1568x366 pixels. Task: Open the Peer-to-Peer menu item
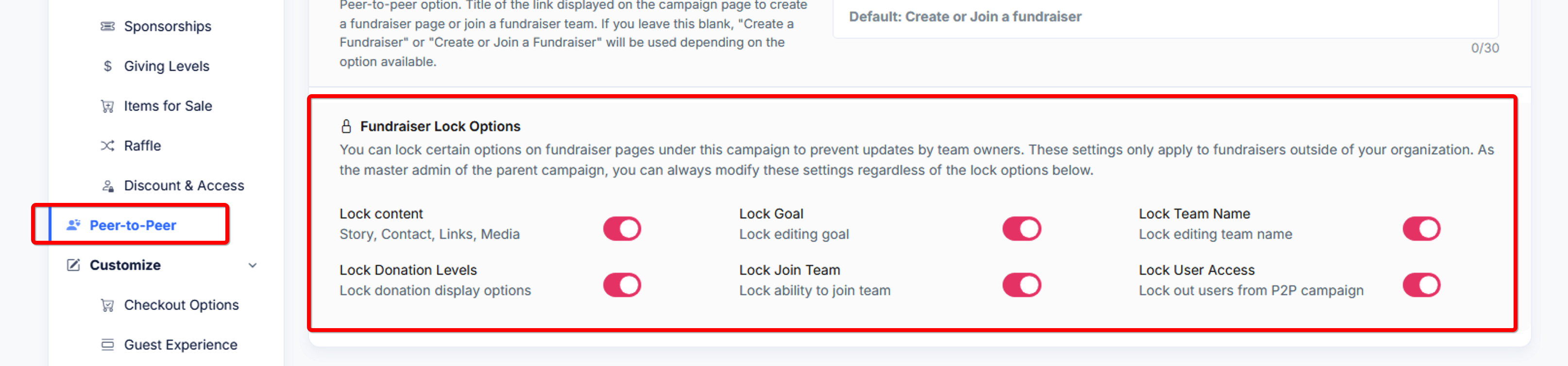(132, 225)
